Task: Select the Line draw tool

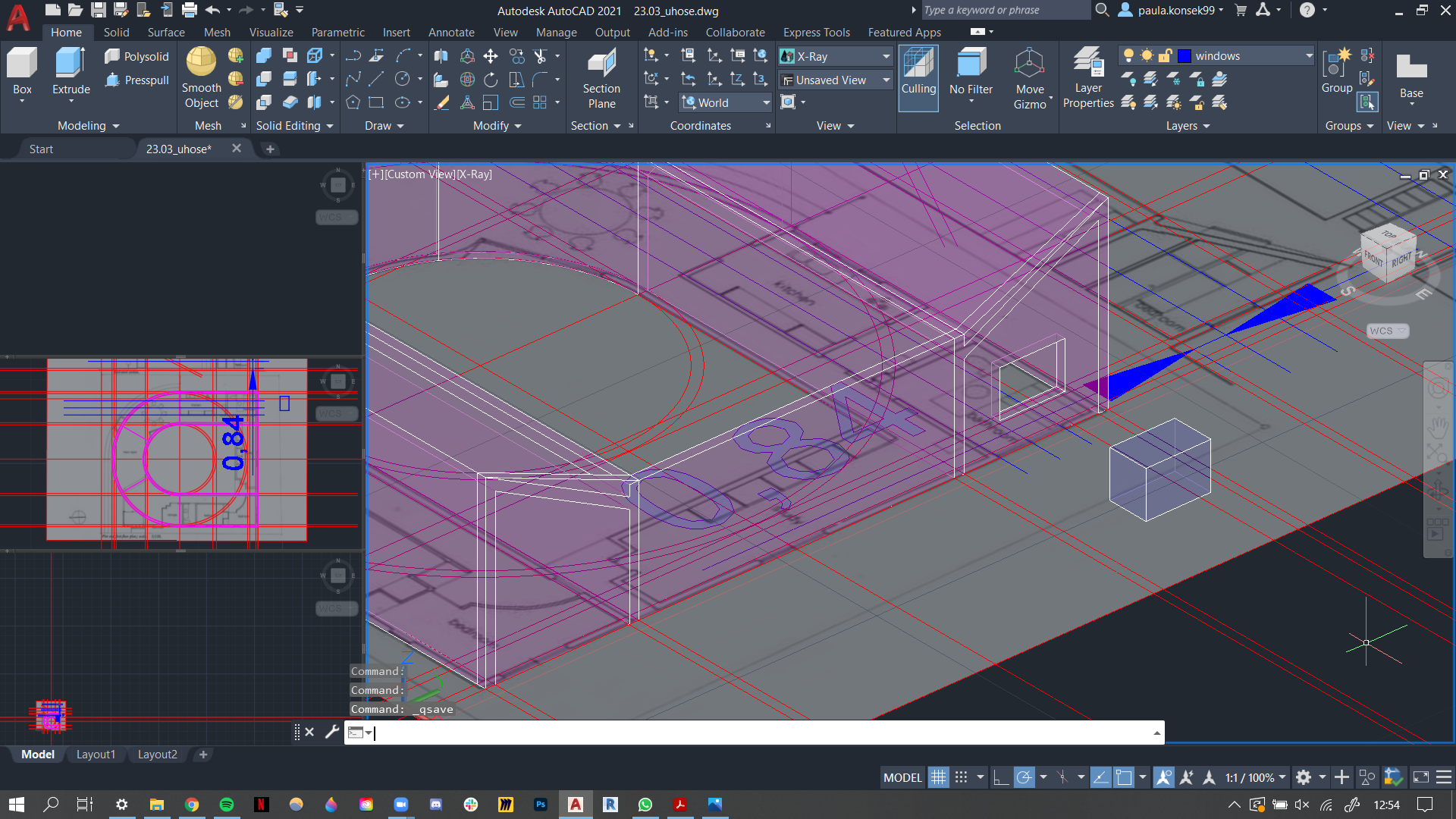Action: [376, 79]
